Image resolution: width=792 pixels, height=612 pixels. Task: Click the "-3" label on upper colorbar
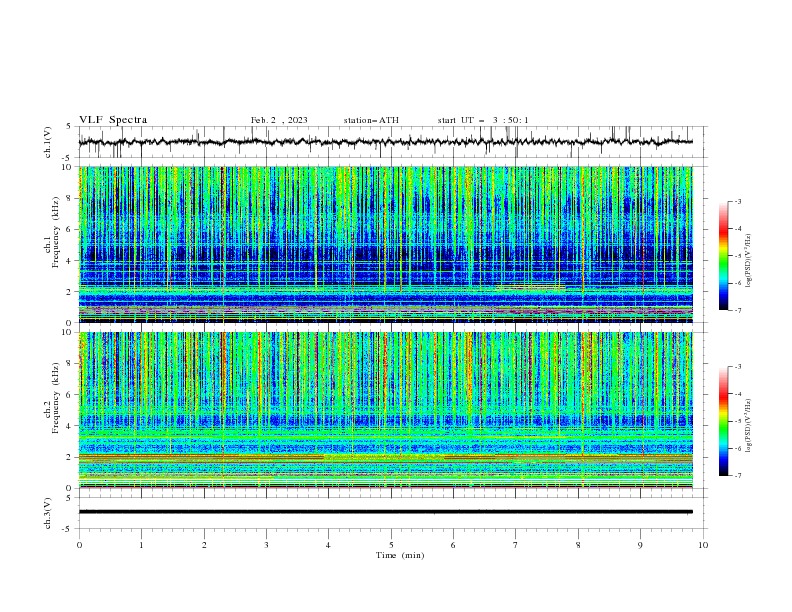coord(737,201)
